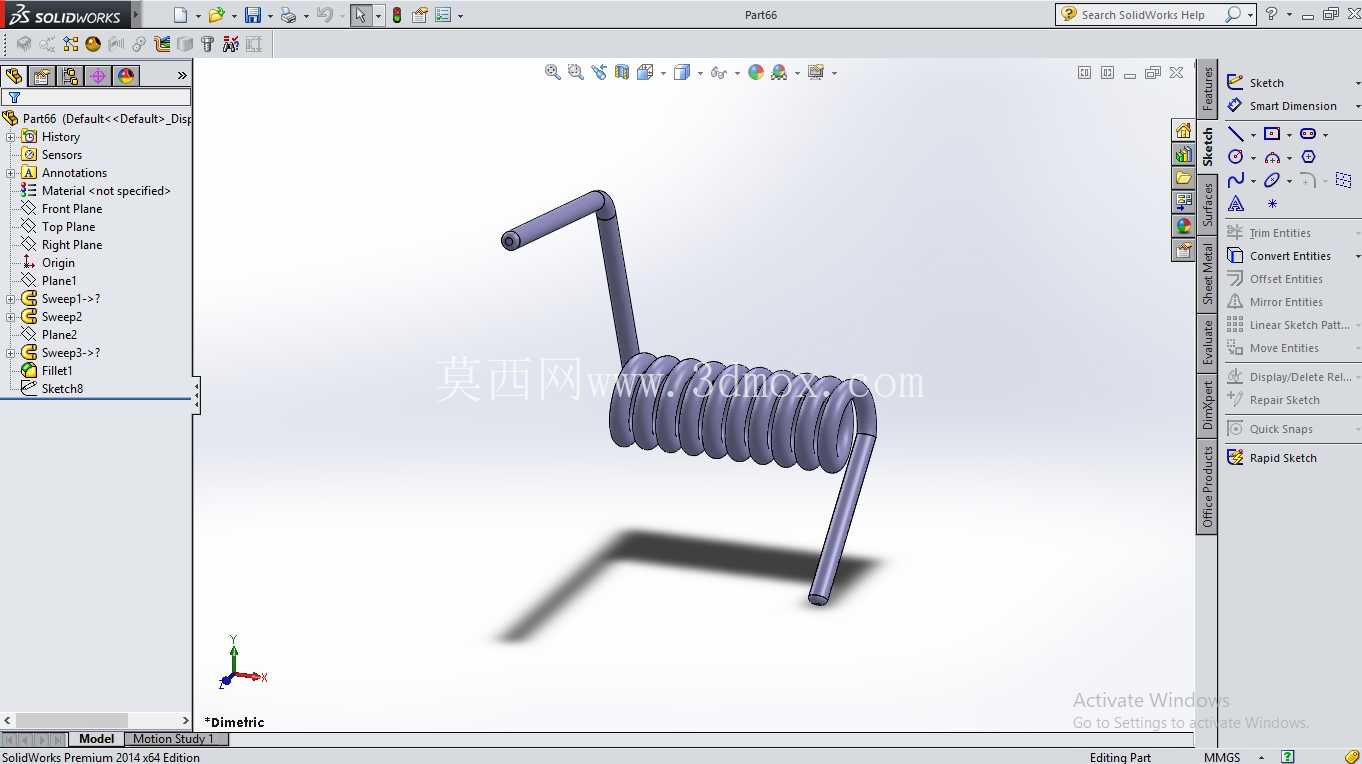This screenshot has width=1362, height=764.
Task: Select the Spline sketch tool
Action: (1236, 180)
